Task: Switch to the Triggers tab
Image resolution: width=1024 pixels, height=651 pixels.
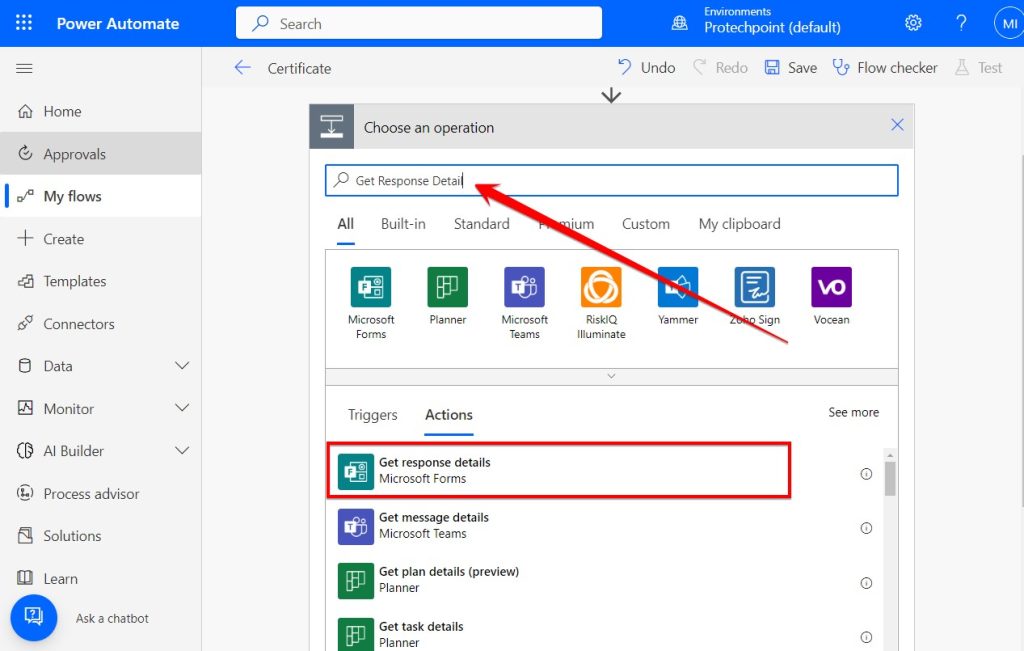Action: tap(372, 414)
